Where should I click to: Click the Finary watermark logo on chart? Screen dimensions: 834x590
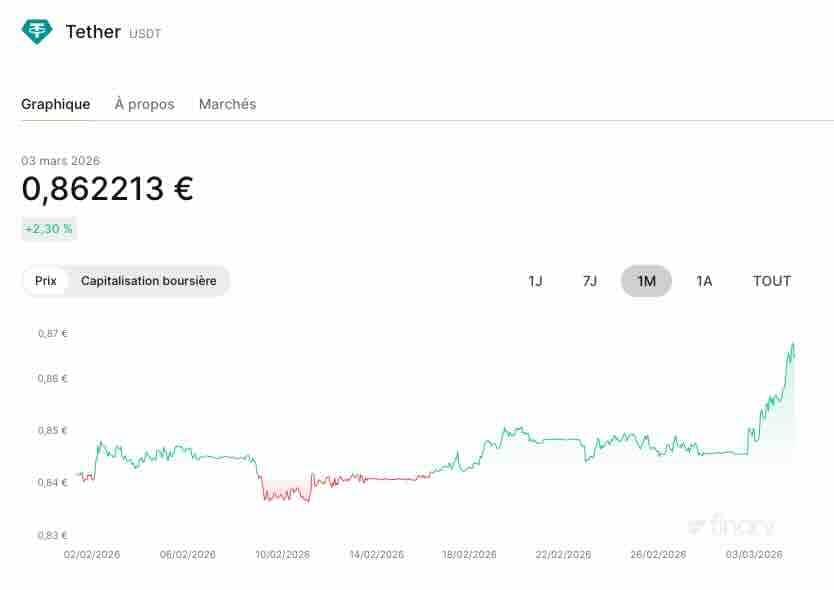[x=729, y=525]
